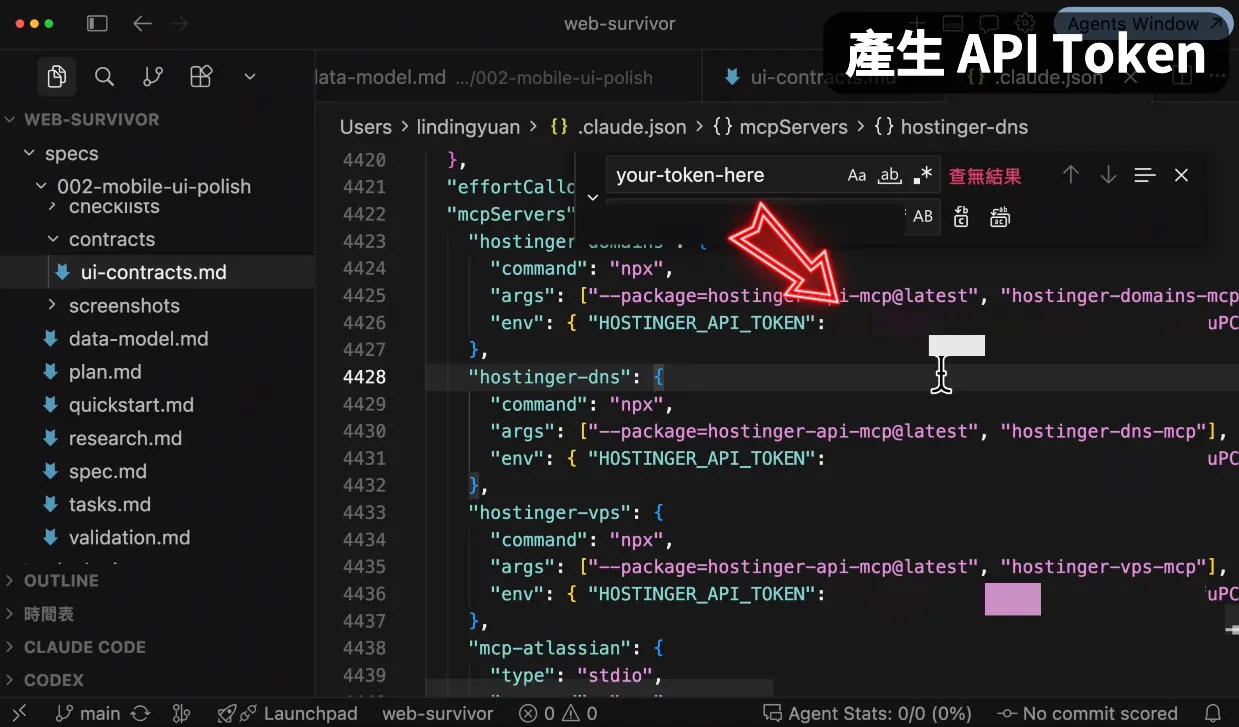
Task: Expand the 時間表 section
Action: (49, 613)
